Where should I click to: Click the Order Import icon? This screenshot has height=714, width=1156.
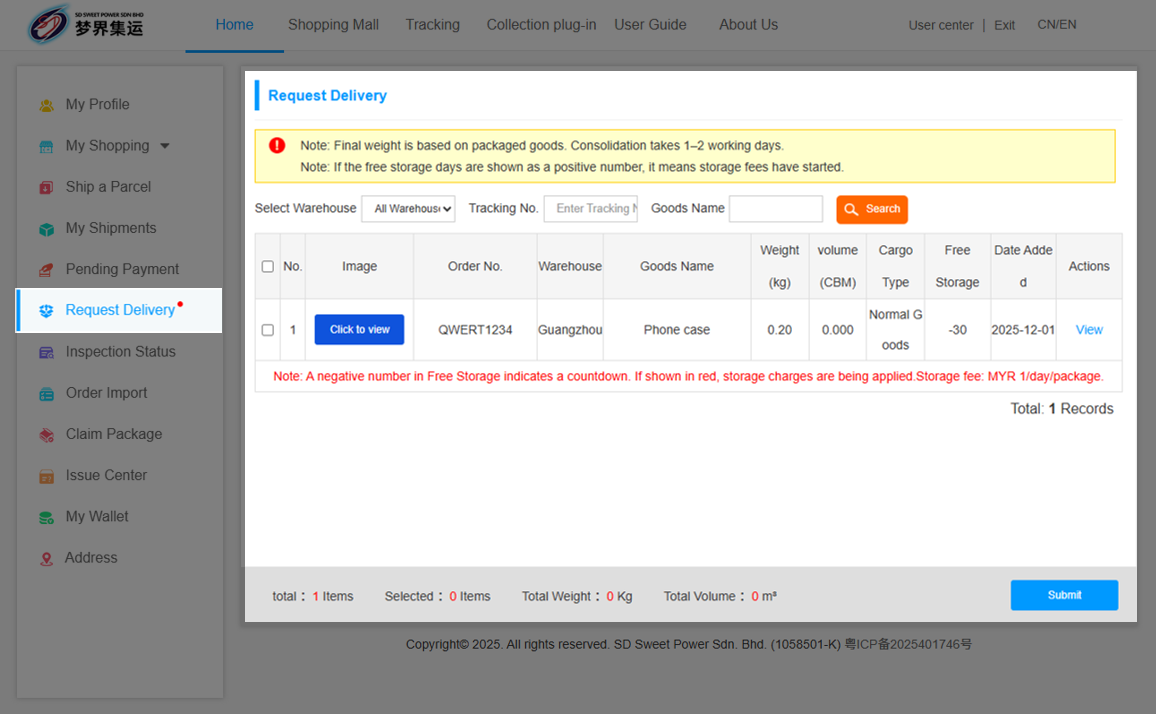point(46,395)
